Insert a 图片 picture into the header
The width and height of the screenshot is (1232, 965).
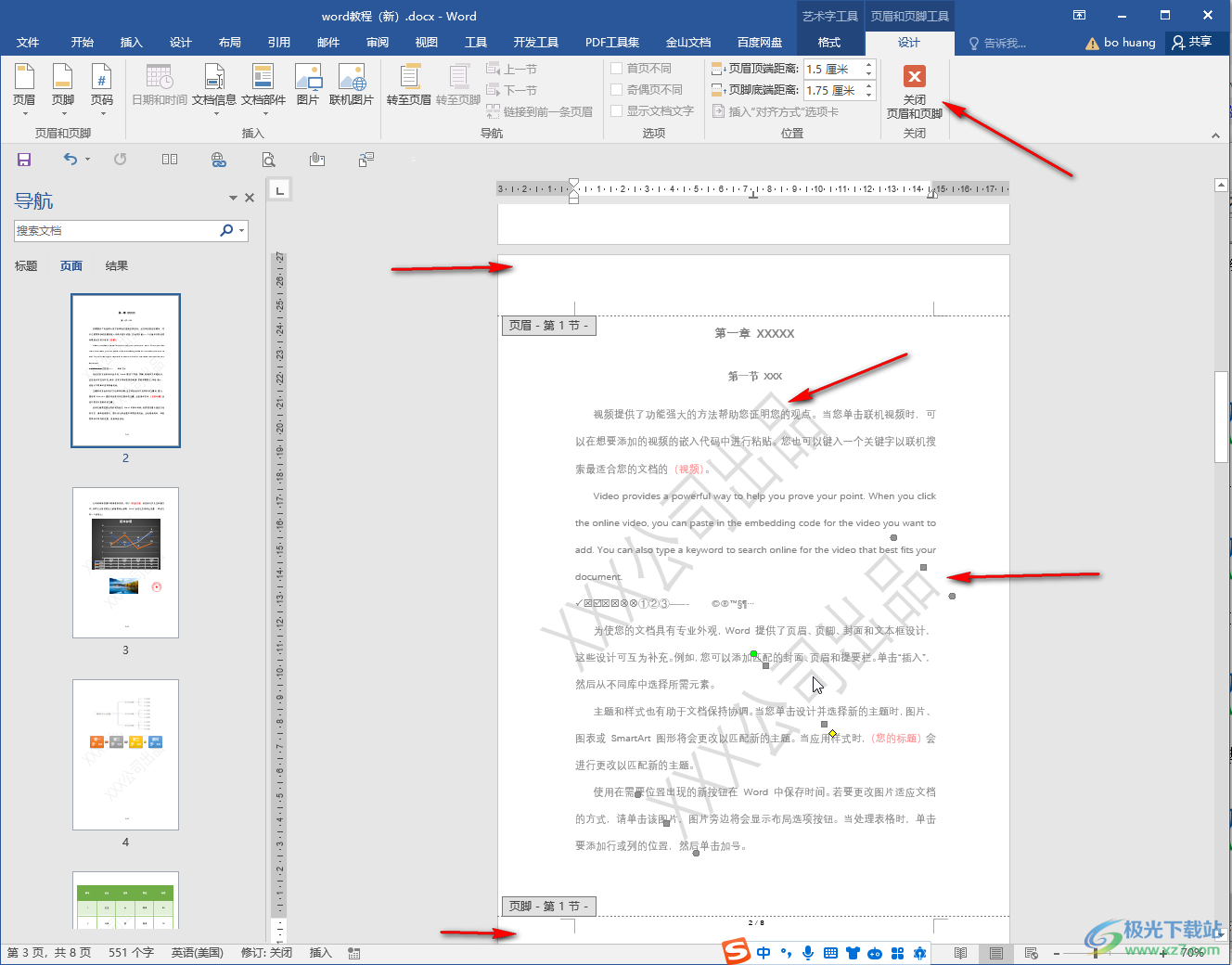[308, 85]
